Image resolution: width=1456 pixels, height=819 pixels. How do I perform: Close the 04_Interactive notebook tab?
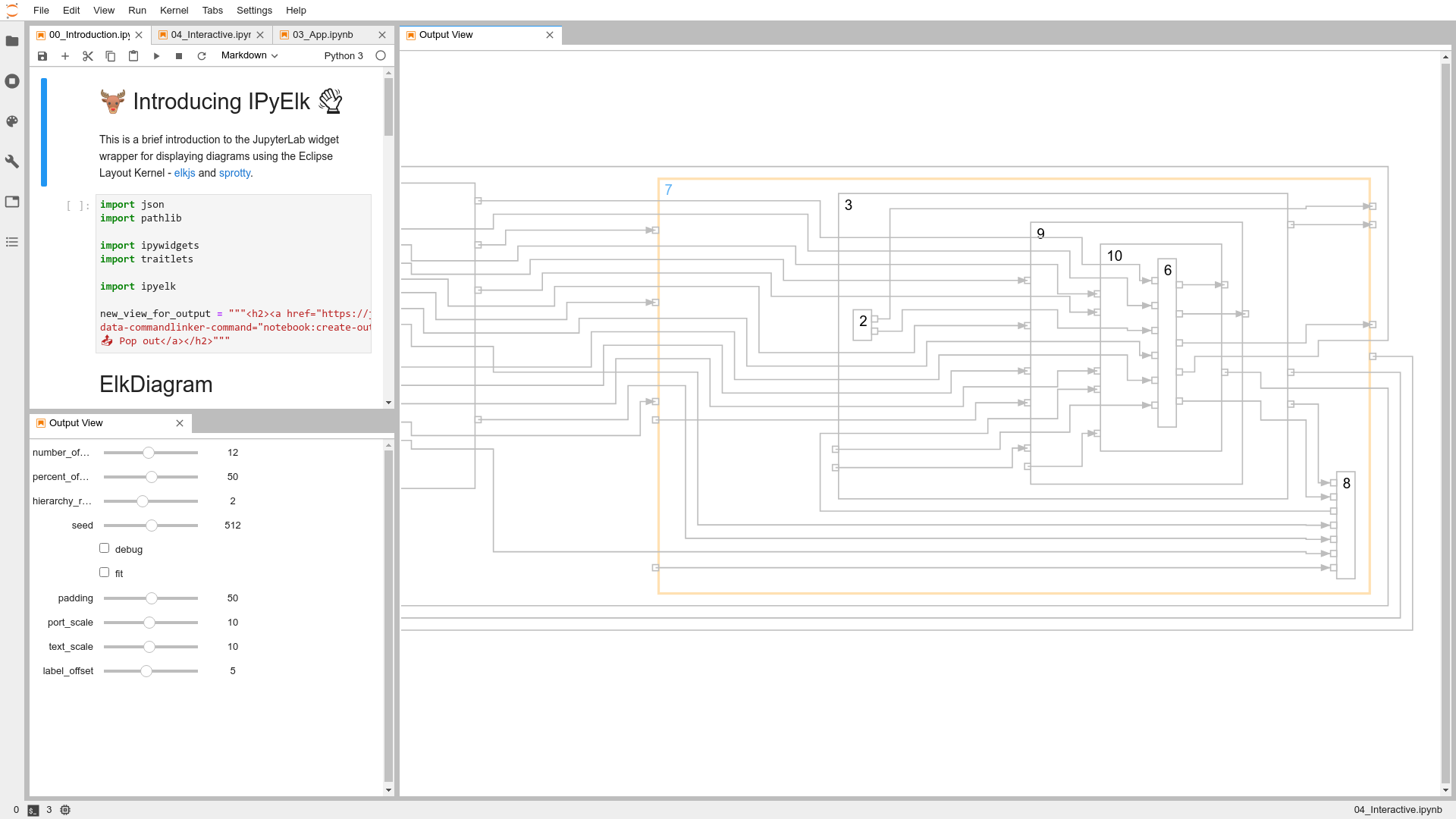click(x=260, y=35)
